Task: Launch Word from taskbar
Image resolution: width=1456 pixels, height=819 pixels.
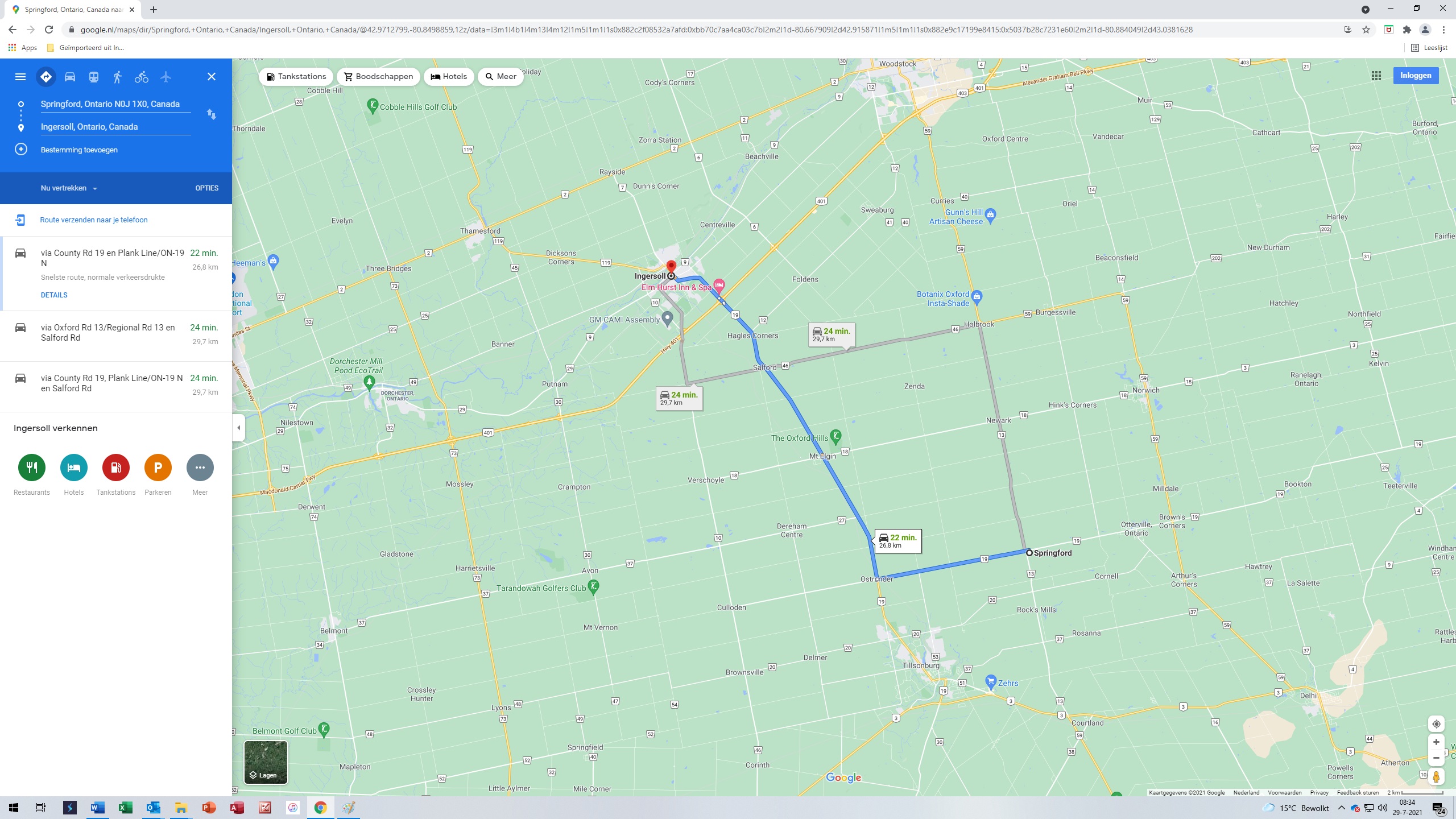Action: pyautogui.click(x=97, y=808)
